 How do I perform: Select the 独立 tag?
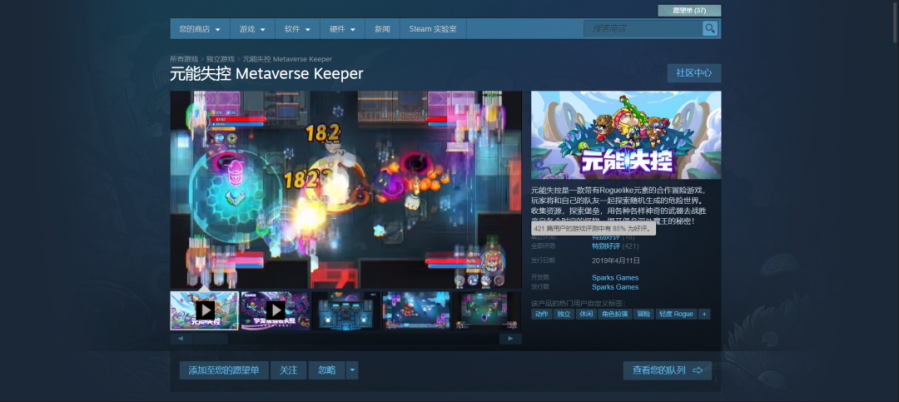point(564,314)
